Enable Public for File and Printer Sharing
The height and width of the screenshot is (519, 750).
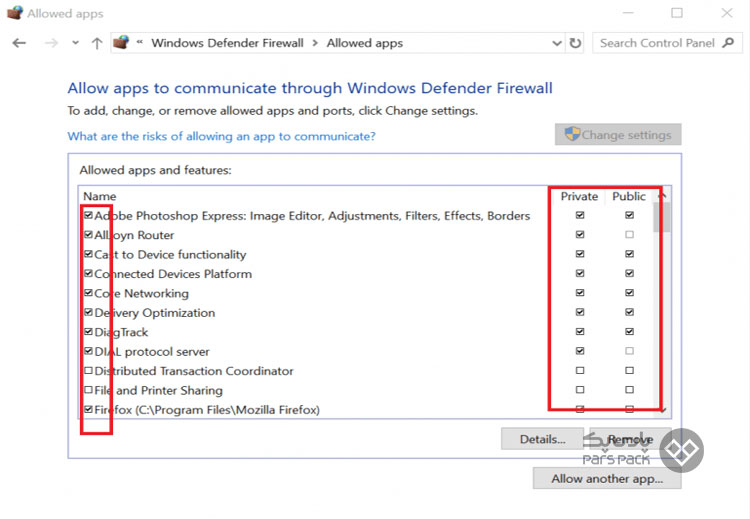click(629, 389)
